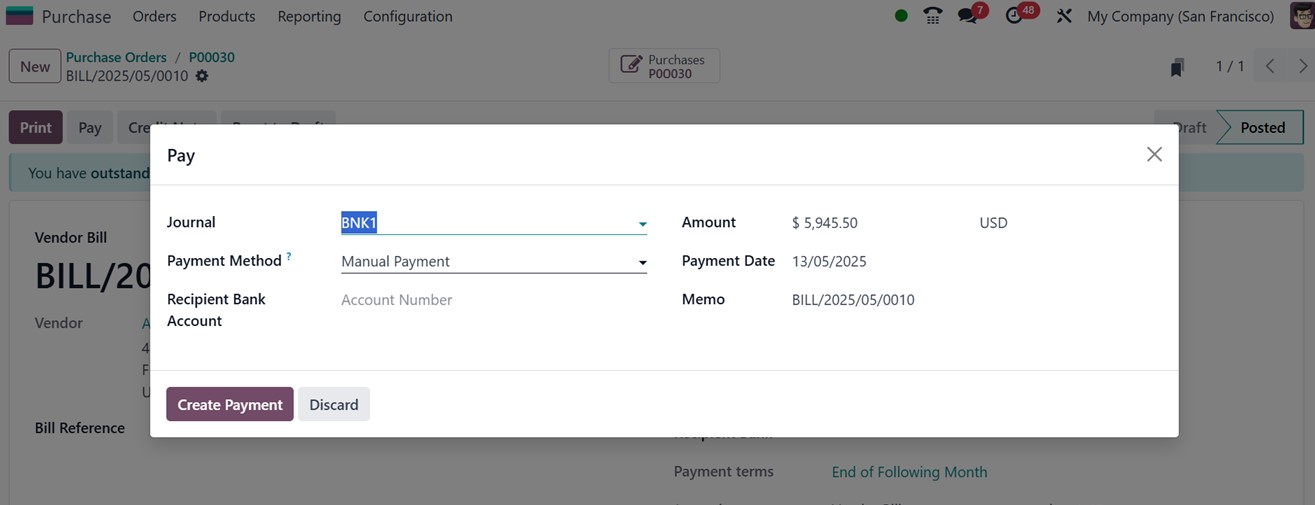Click the Purchases P00030 smart button
The width and height of the screenshot is (1315, 505).
click(x=664, y=66)
